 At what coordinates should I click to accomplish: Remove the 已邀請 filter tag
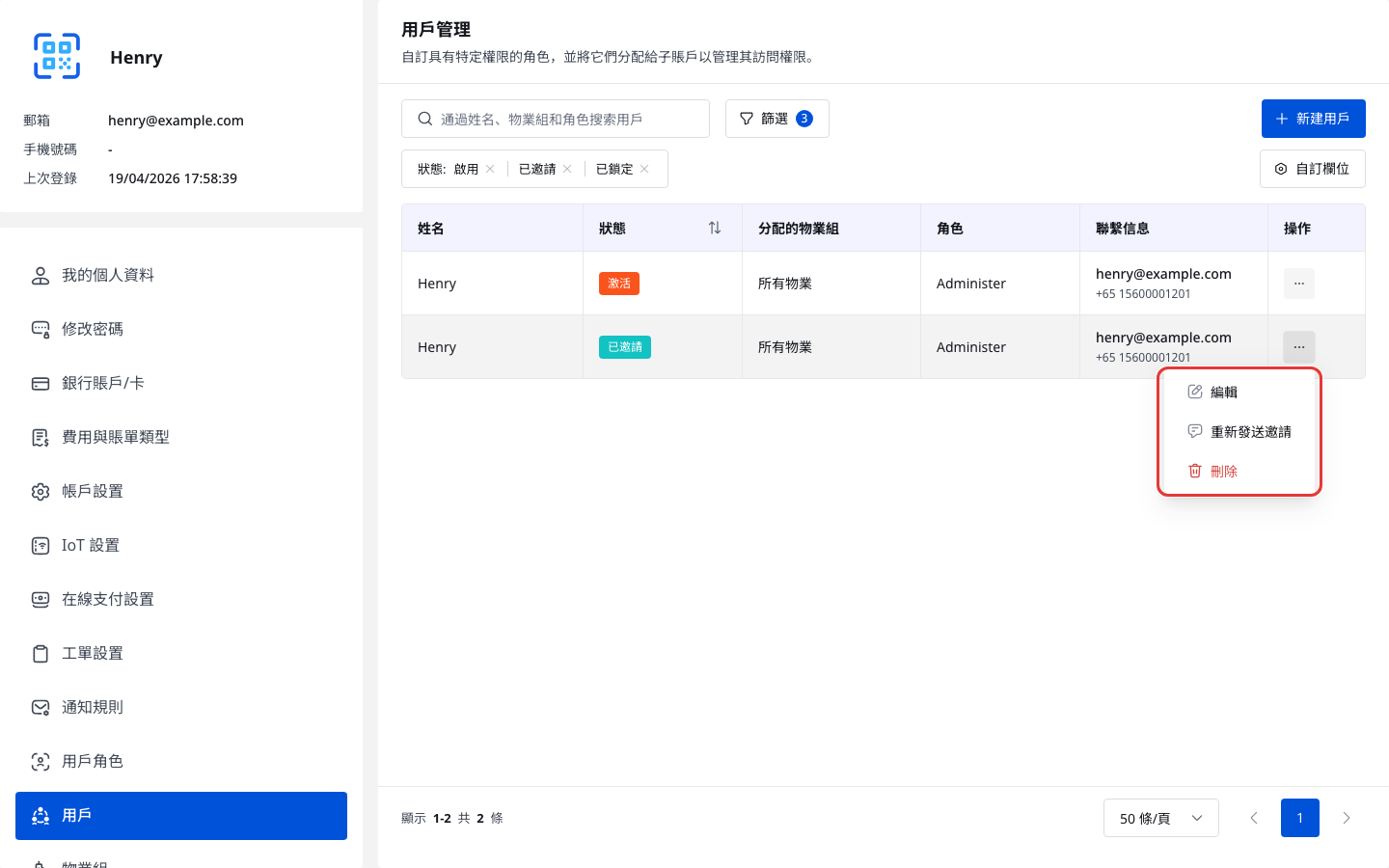pyautogui.click(x=567, y=169)
